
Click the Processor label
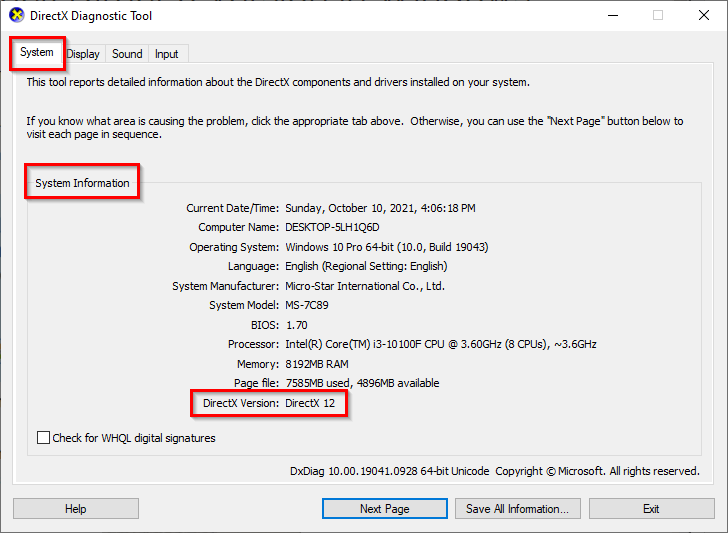254,344
